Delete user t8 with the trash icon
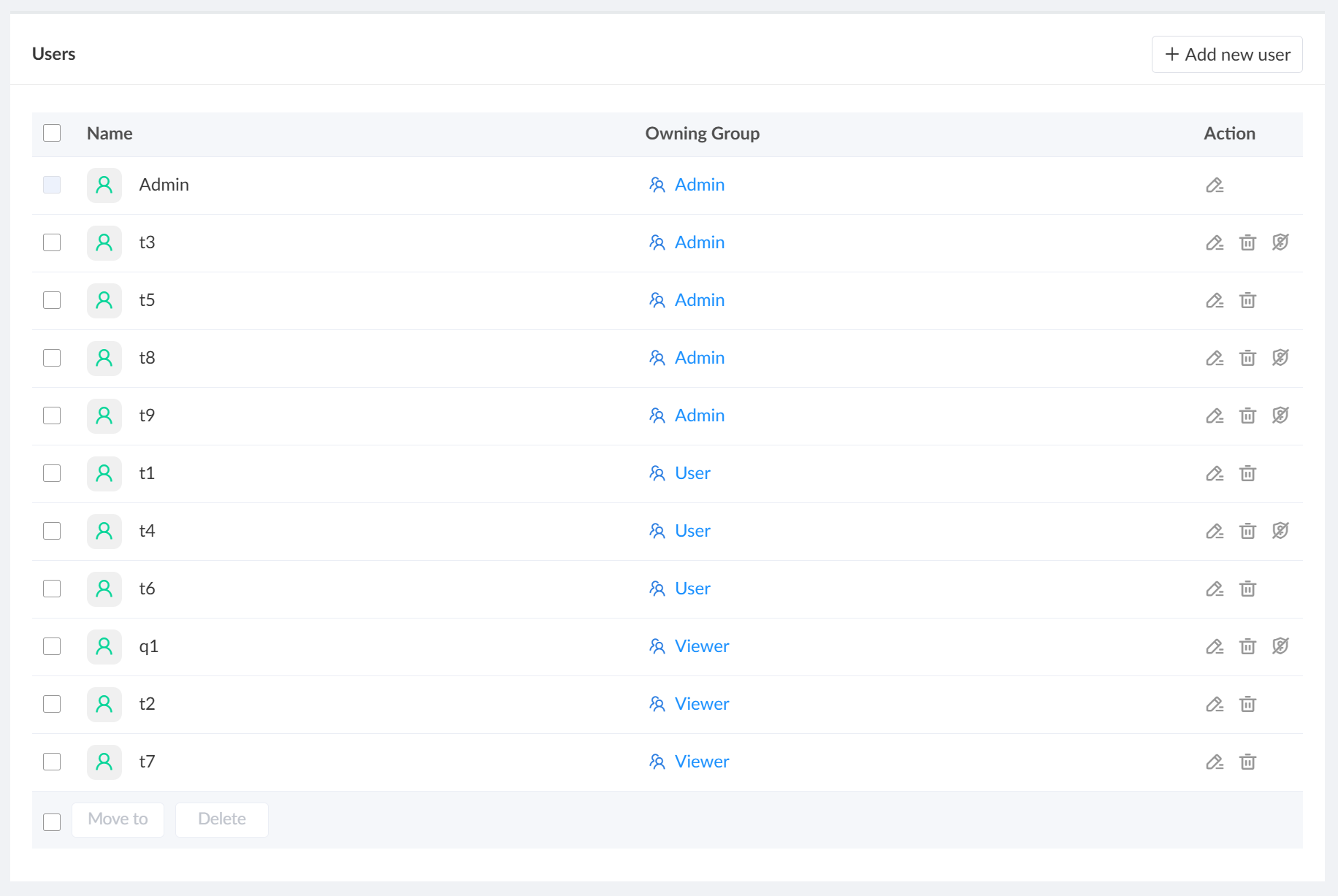The height and width of the screenshot is (896, 1338). tap(1247, 359)
